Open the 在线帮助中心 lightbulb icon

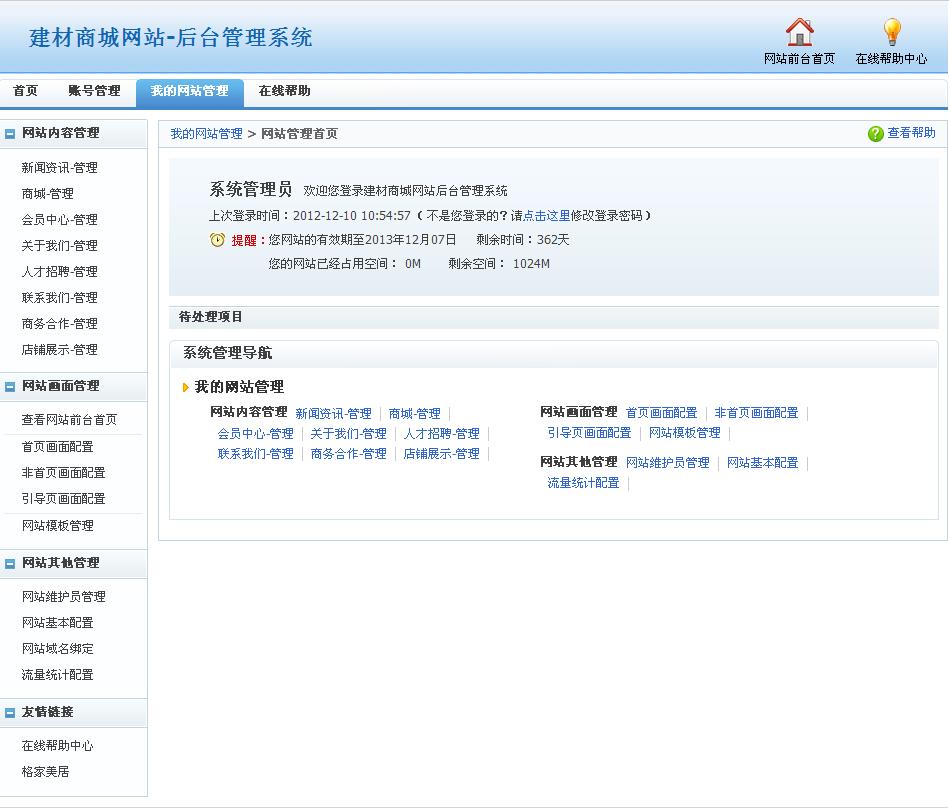click(892, 31)
